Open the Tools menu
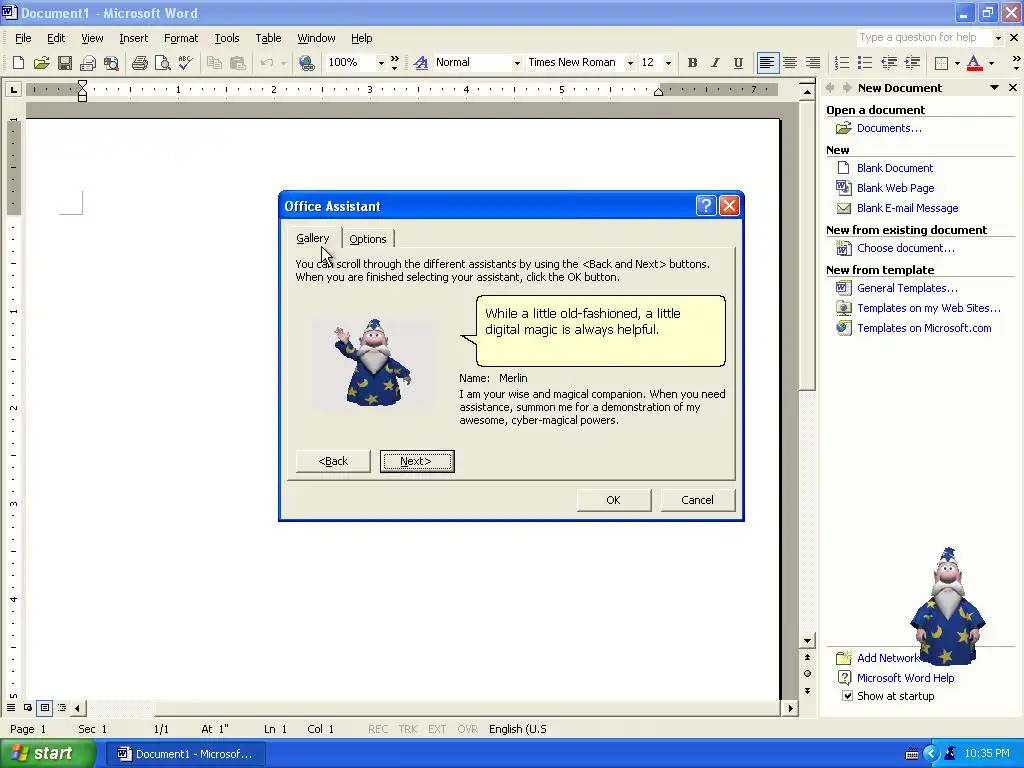 (x=227, y=38)
